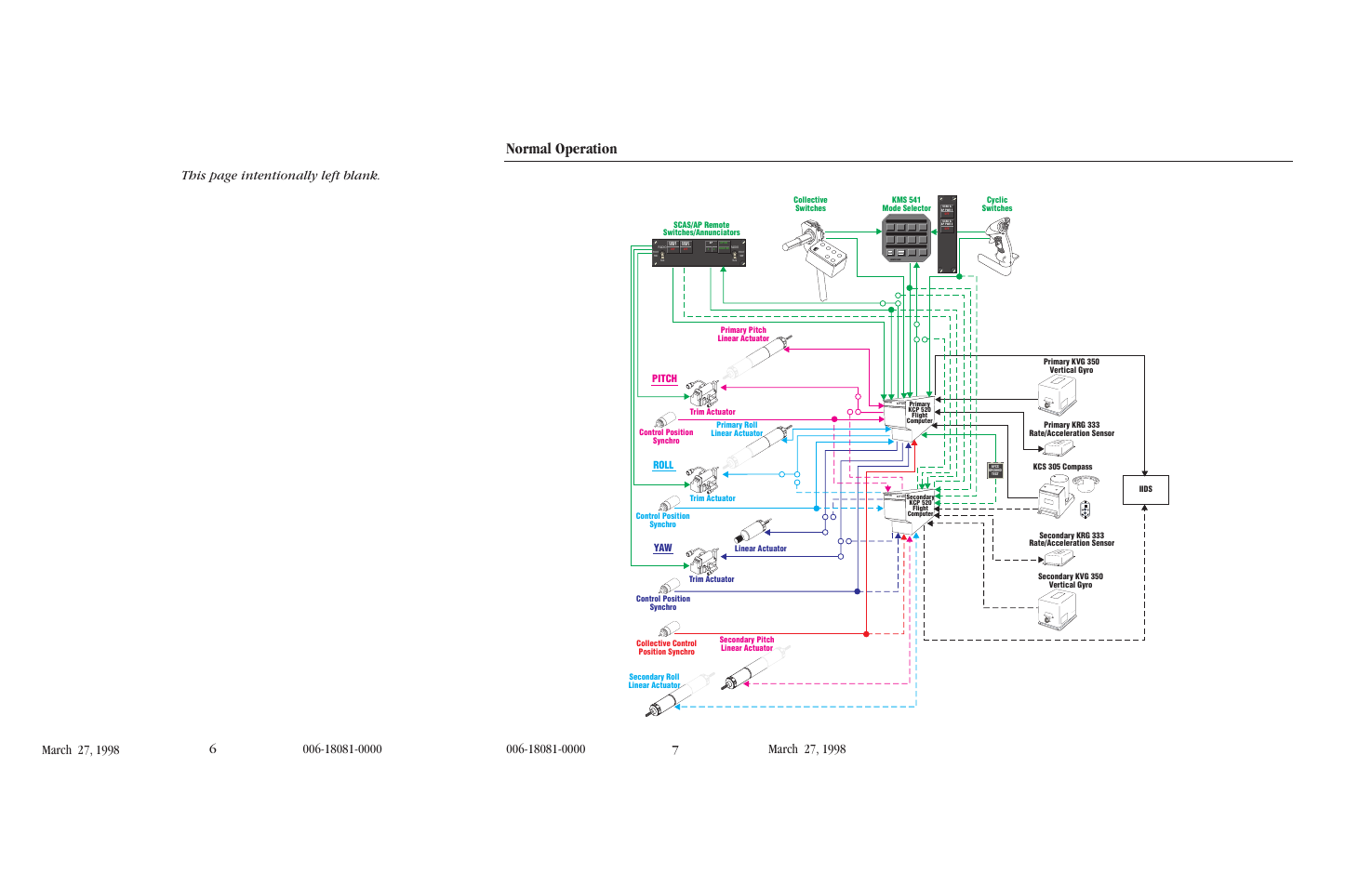Image resolution: width=1372 pixels, height=887 pixels.
Task: Click the date 'March 27, 1998' on page 6
Action: point(80,750)
